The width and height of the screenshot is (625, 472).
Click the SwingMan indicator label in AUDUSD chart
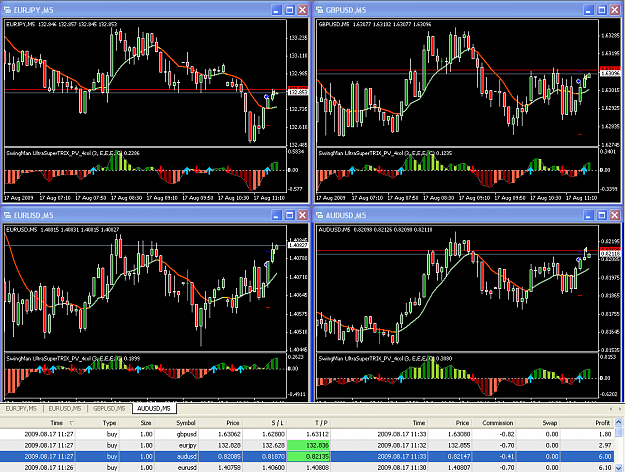point(385,358)
